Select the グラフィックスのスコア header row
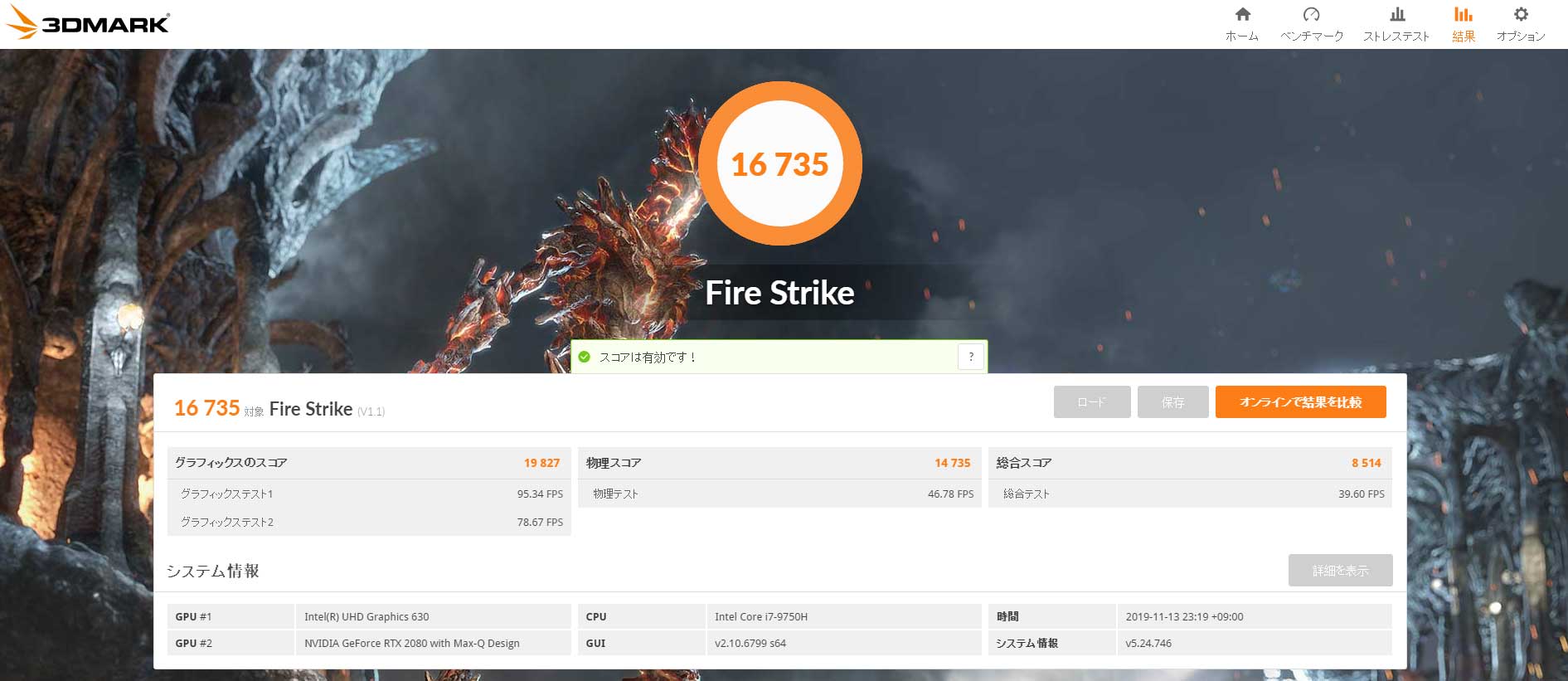Screen dimensions: 1568x681 (x=369, y=463)
